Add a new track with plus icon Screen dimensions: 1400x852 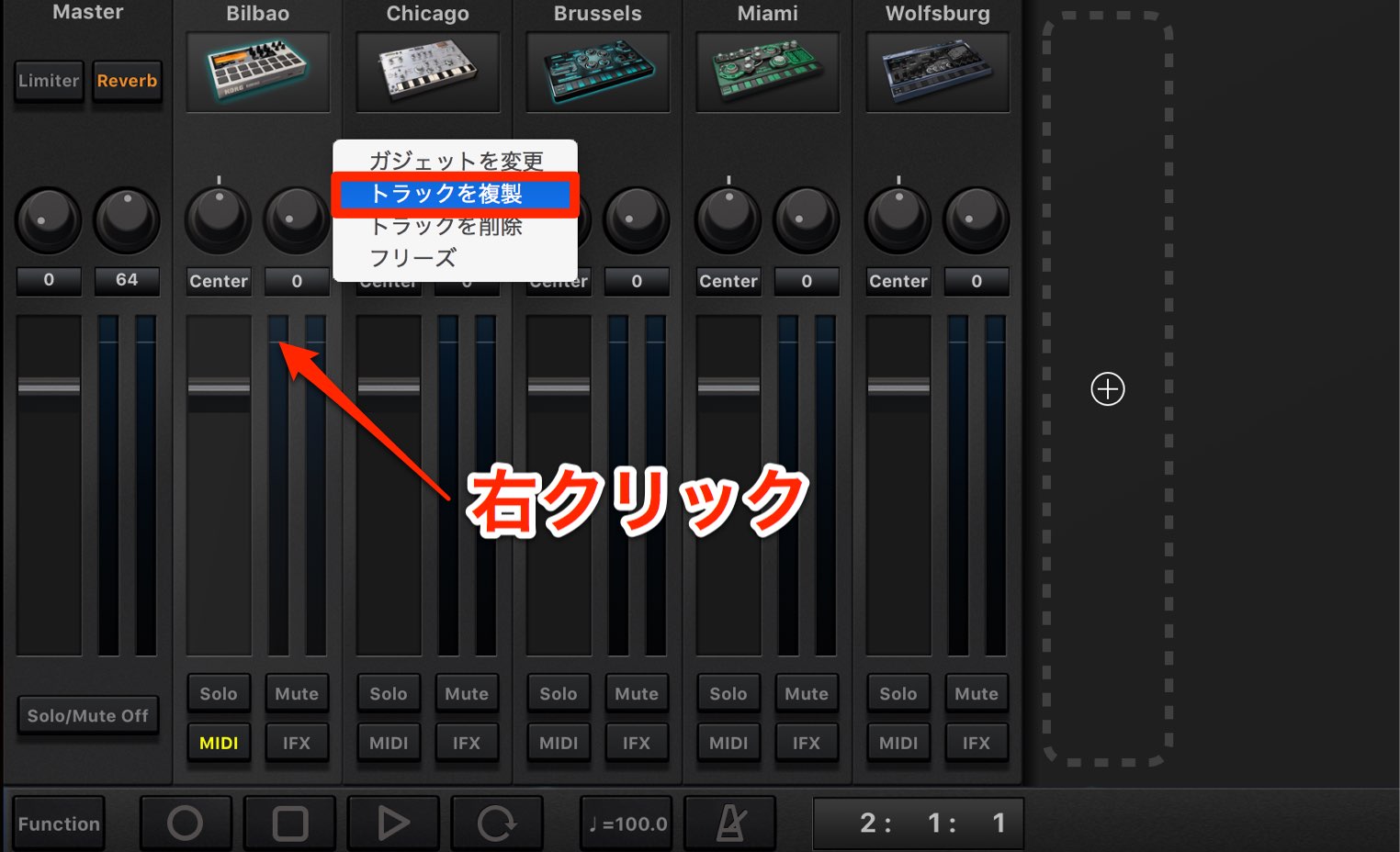[1107, 389]
